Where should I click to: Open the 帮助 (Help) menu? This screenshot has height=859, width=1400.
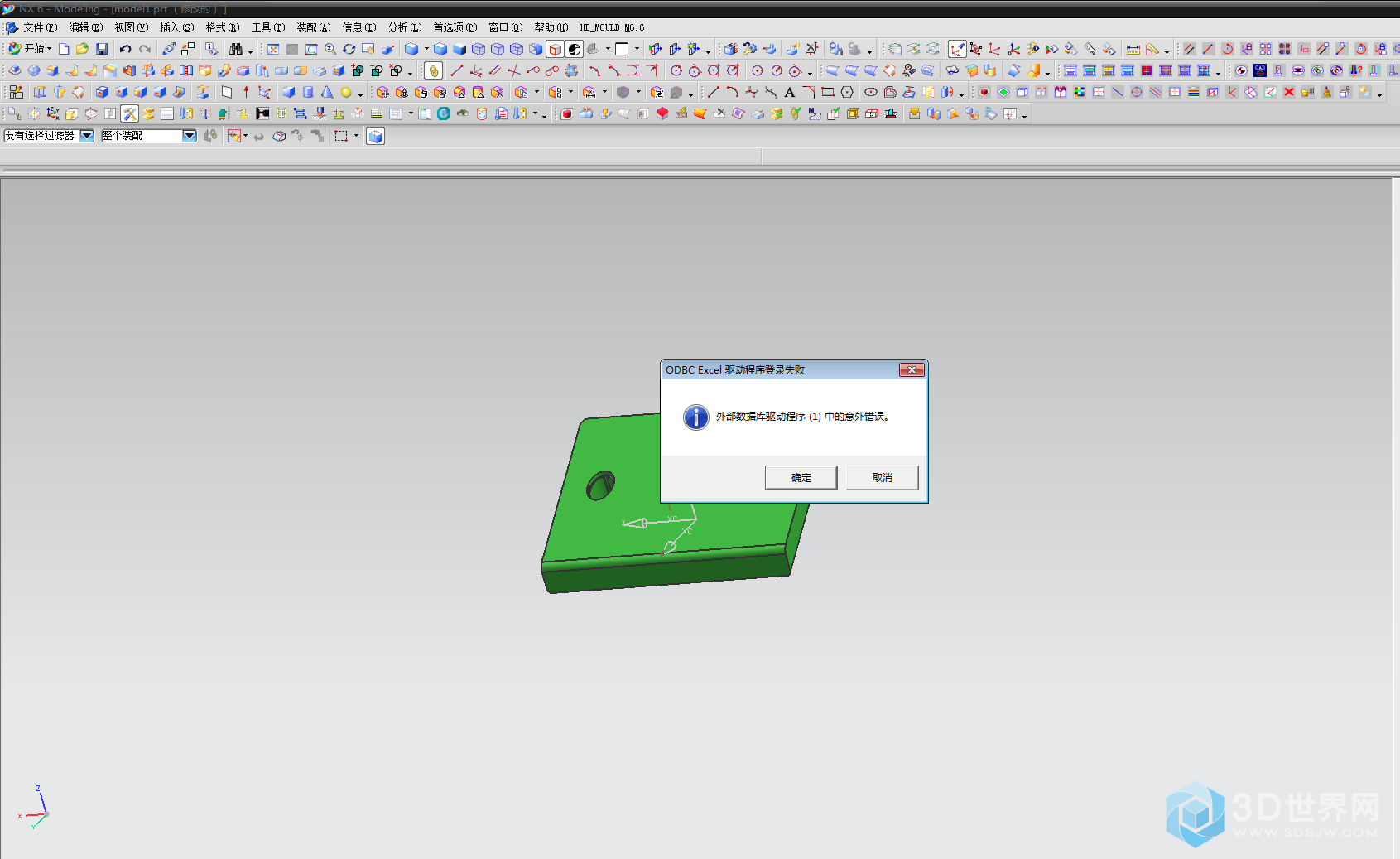pos(551,27)
